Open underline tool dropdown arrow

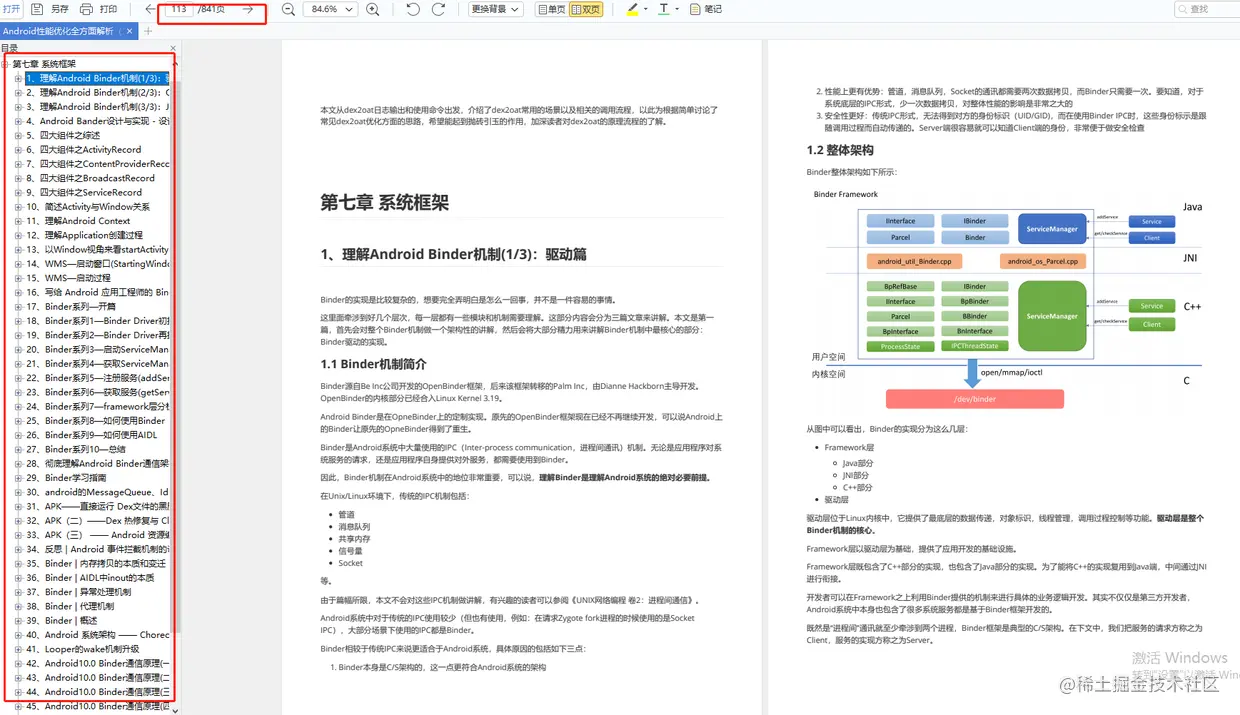coord(677,9)
